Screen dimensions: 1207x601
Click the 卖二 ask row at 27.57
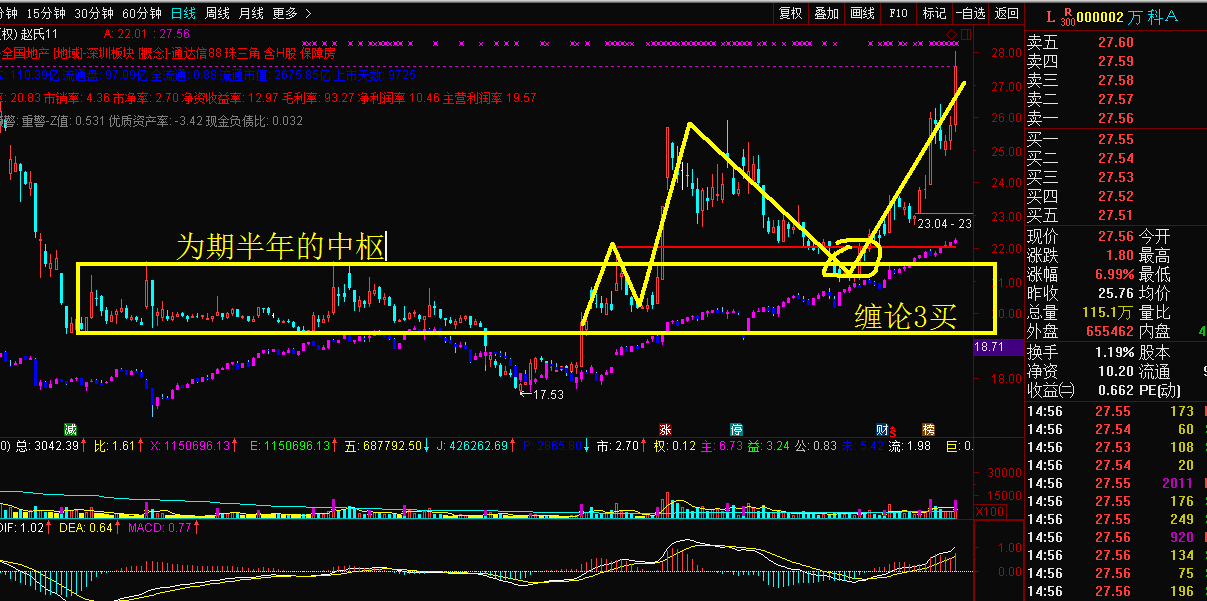[1117, 99]
